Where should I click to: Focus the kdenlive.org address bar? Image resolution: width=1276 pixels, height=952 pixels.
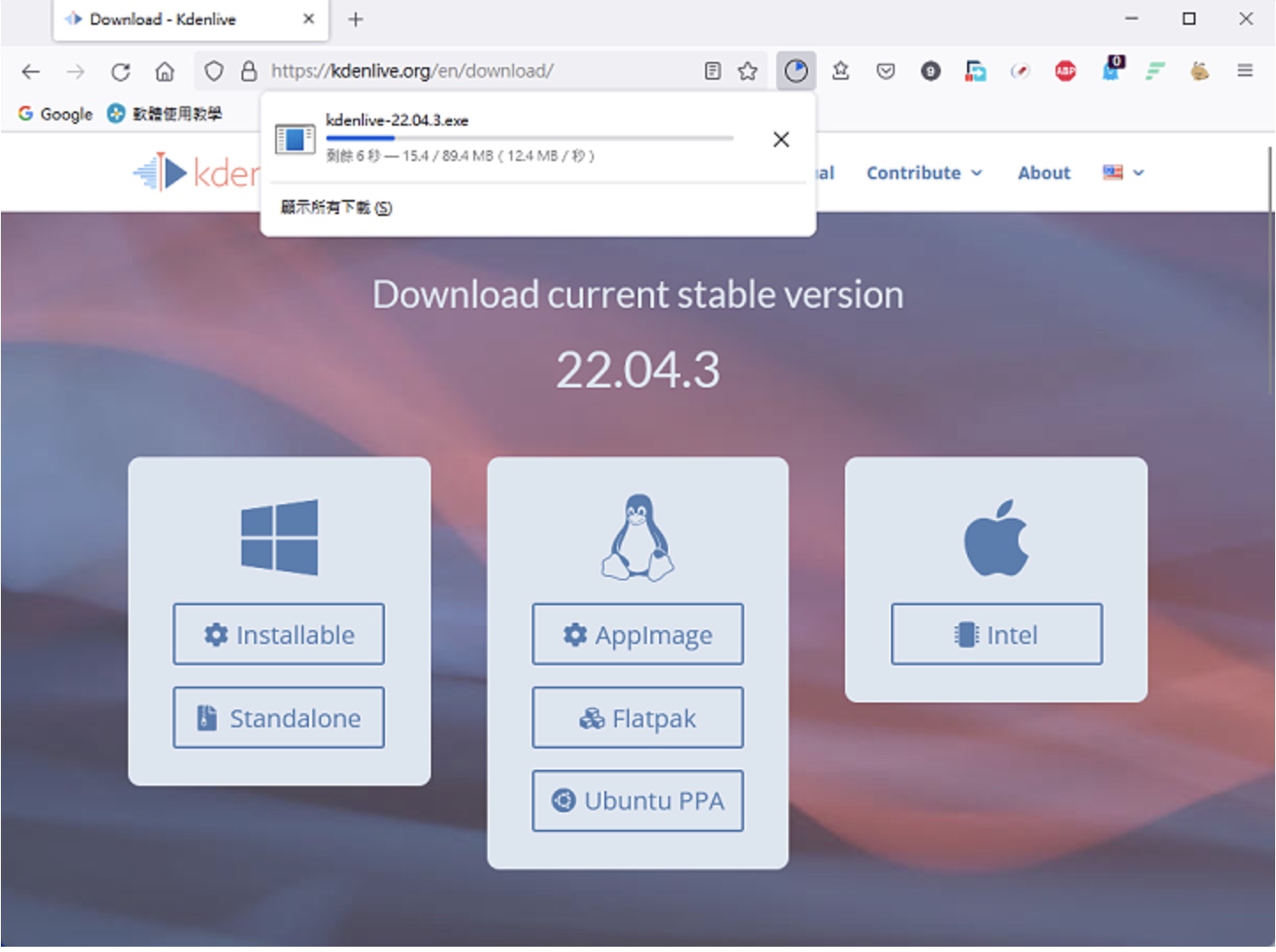point(482,71)
